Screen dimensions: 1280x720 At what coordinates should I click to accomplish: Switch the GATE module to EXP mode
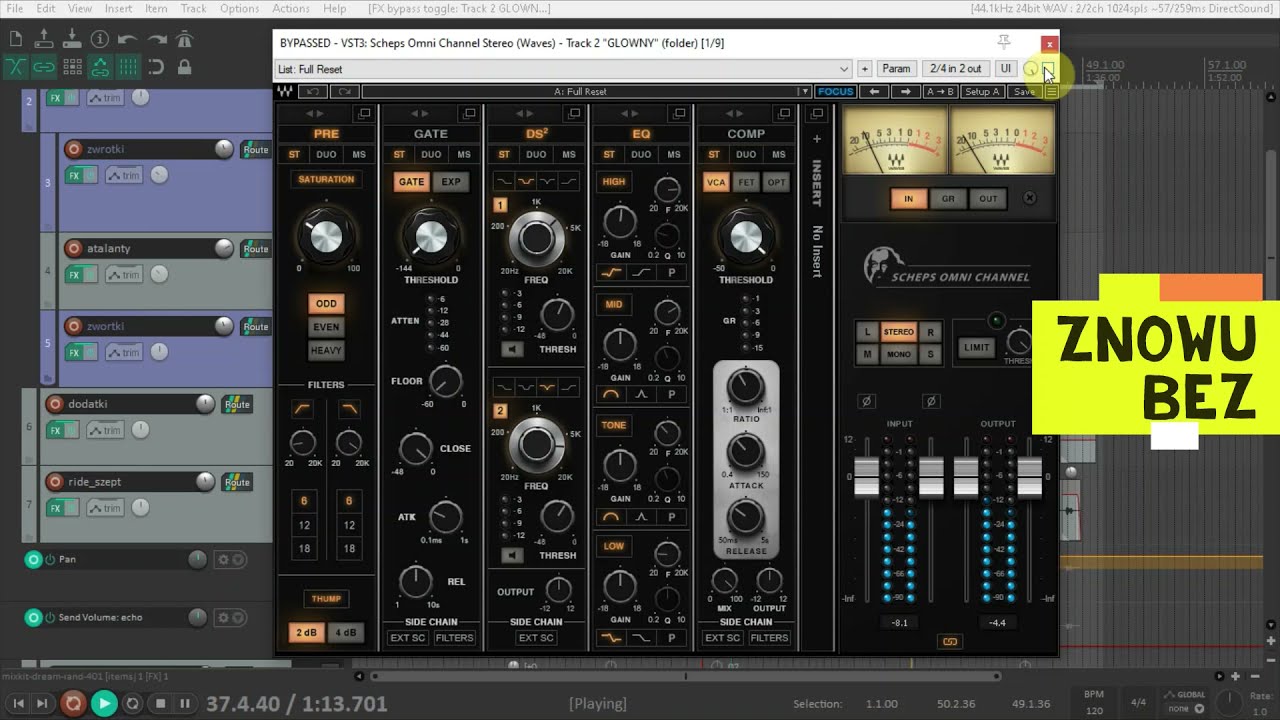tap(451, 182)
